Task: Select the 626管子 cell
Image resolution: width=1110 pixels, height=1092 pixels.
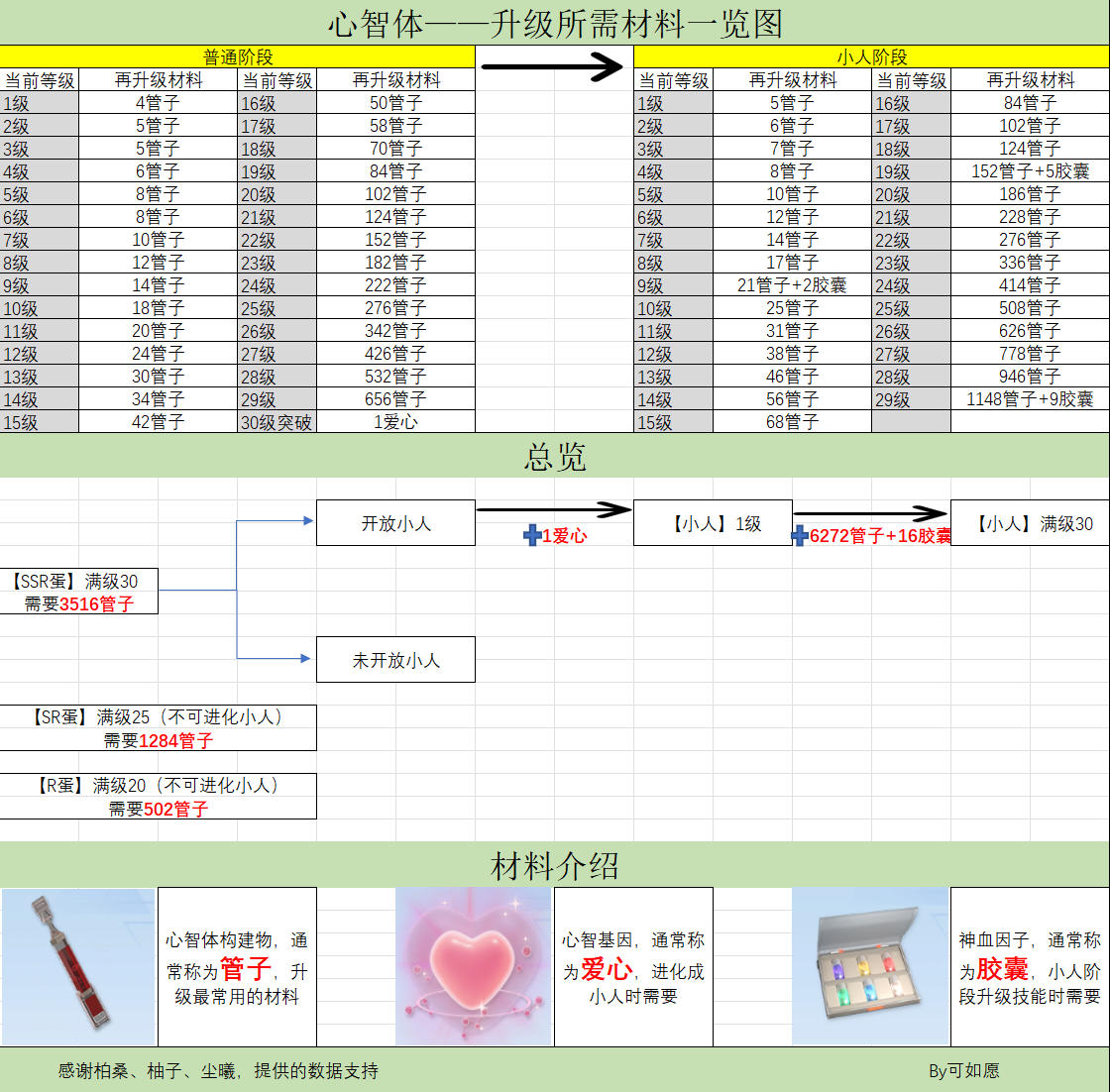Action: coord(1030,331)
